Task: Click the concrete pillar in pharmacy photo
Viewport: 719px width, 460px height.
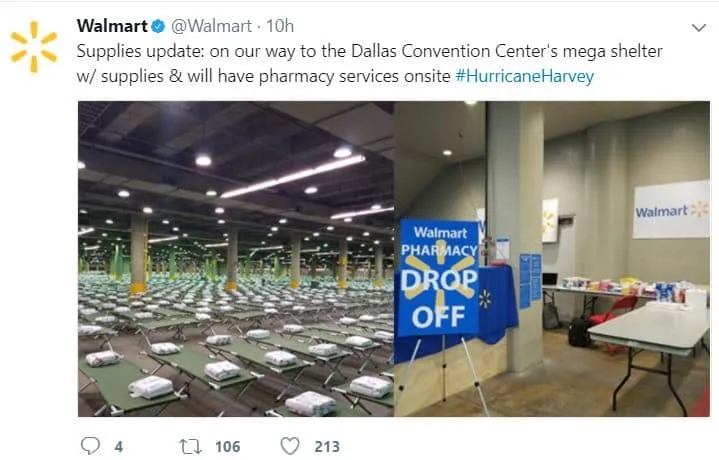Action: point(515,236)
